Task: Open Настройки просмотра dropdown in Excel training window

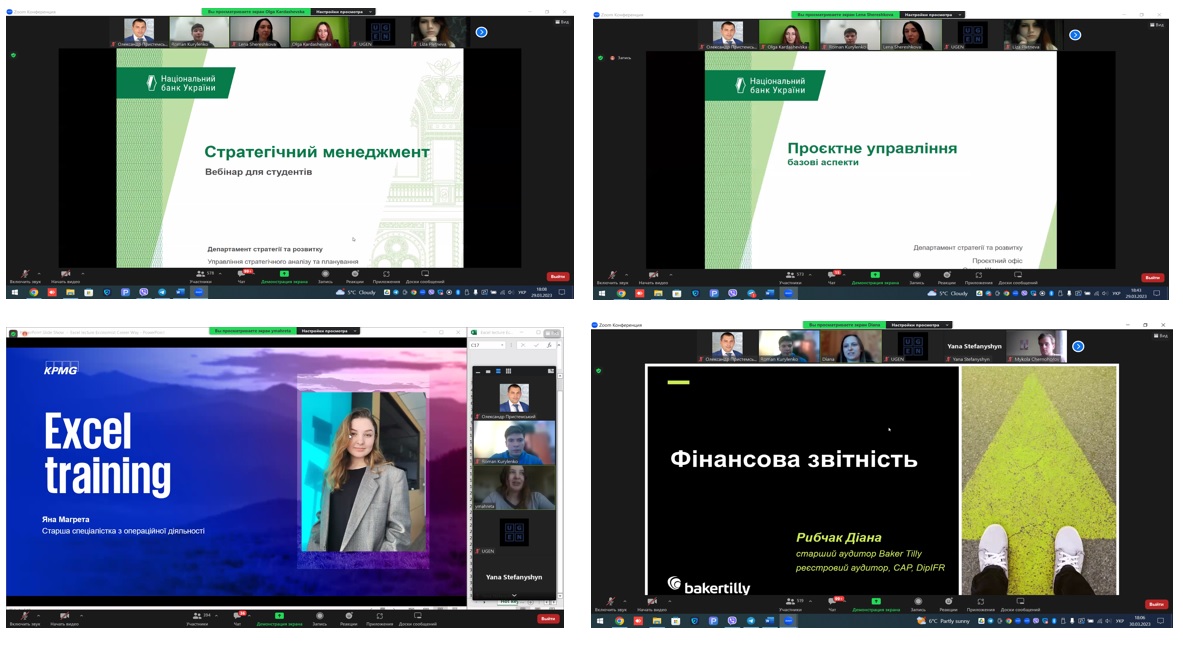Action: tap(328, 331)
